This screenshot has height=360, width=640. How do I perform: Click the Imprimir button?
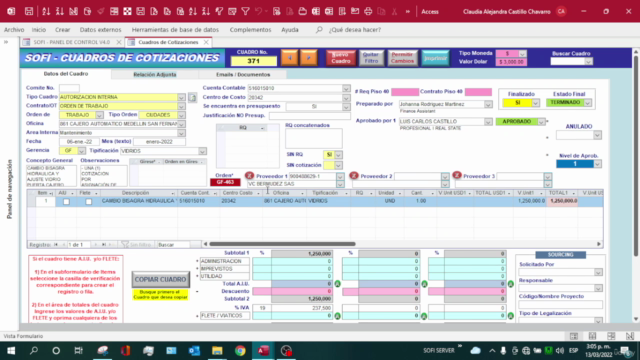tap(435, 58)
